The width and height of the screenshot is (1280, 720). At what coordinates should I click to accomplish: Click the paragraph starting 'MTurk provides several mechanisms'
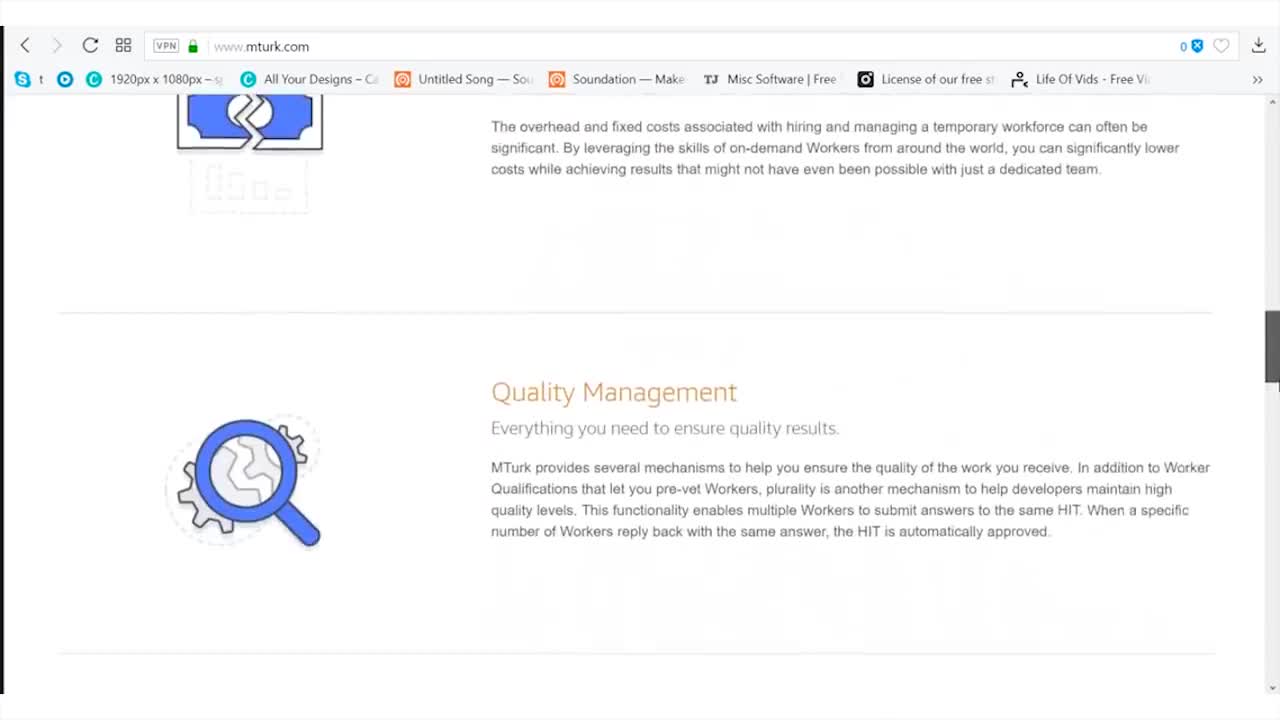850,500
